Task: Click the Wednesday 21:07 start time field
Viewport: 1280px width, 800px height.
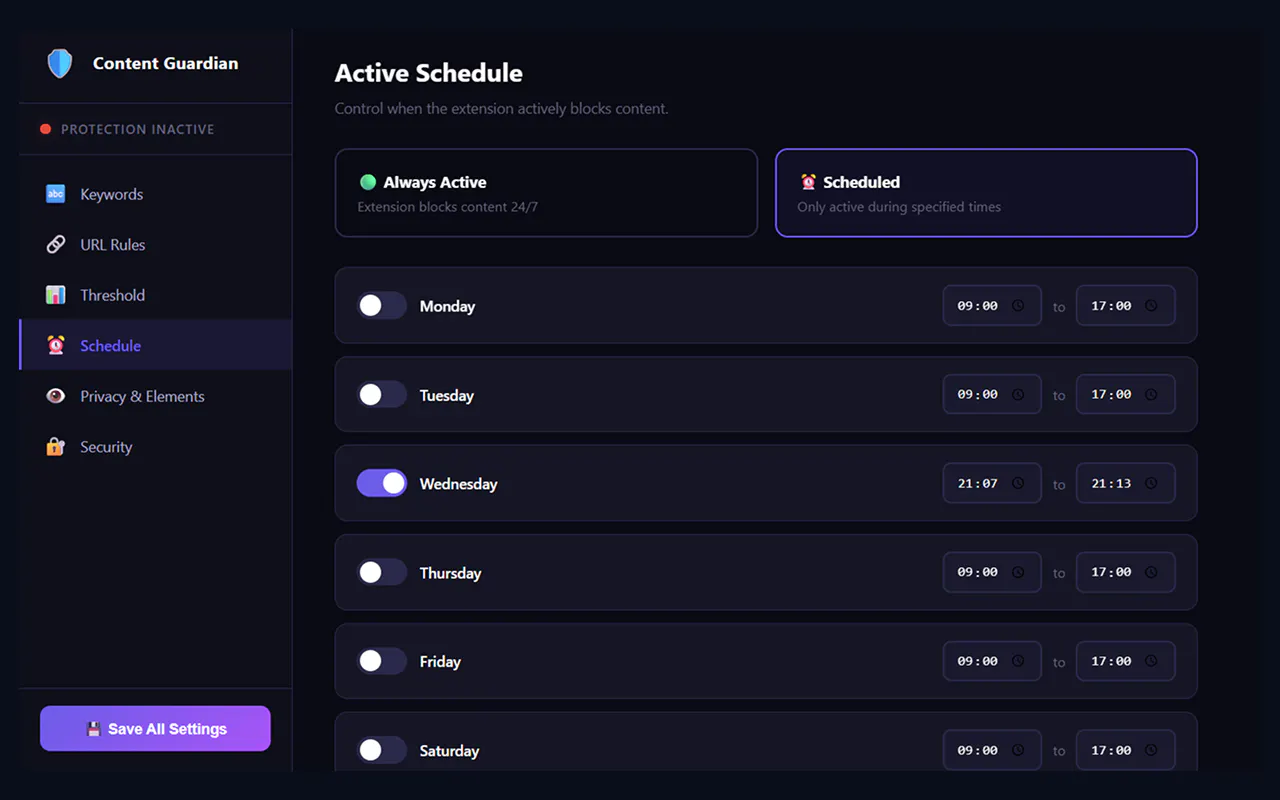Action: coord(992,484)
